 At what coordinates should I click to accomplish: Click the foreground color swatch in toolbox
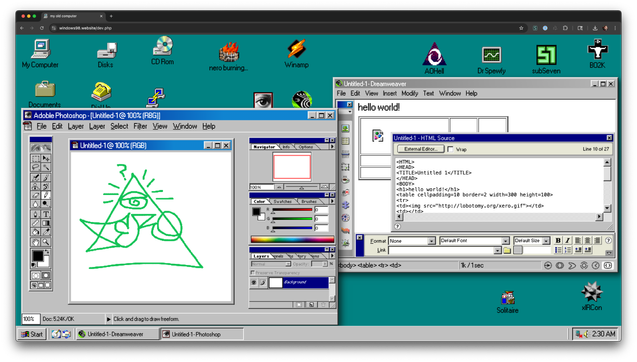click(x=38, y=255)
